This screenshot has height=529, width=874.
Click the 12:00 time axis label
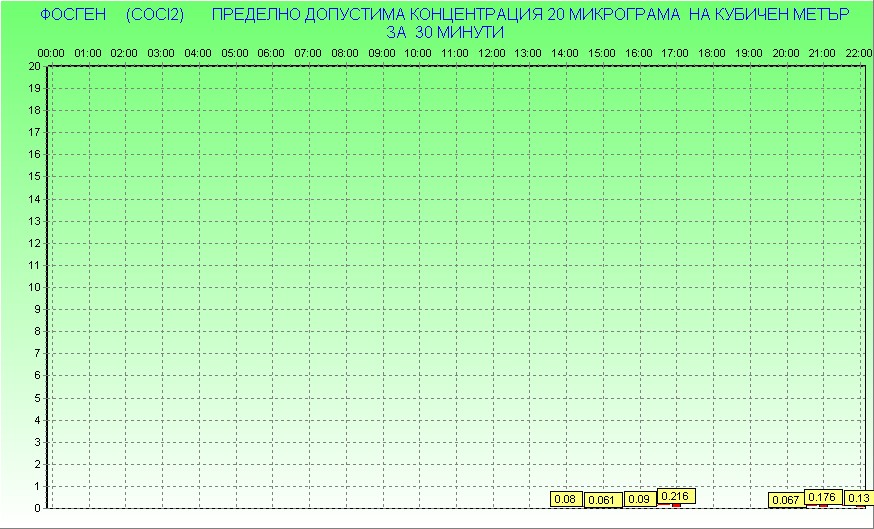491,53
